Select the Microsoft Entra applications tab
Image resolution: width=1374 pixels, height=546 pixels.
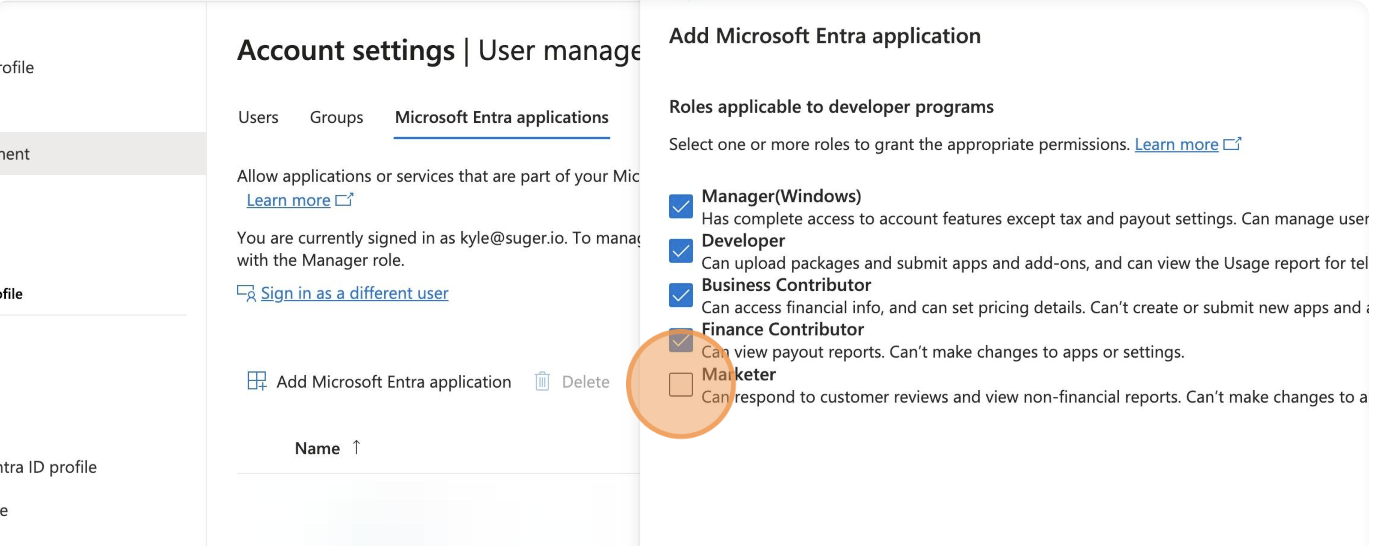[x=502, y=117]
